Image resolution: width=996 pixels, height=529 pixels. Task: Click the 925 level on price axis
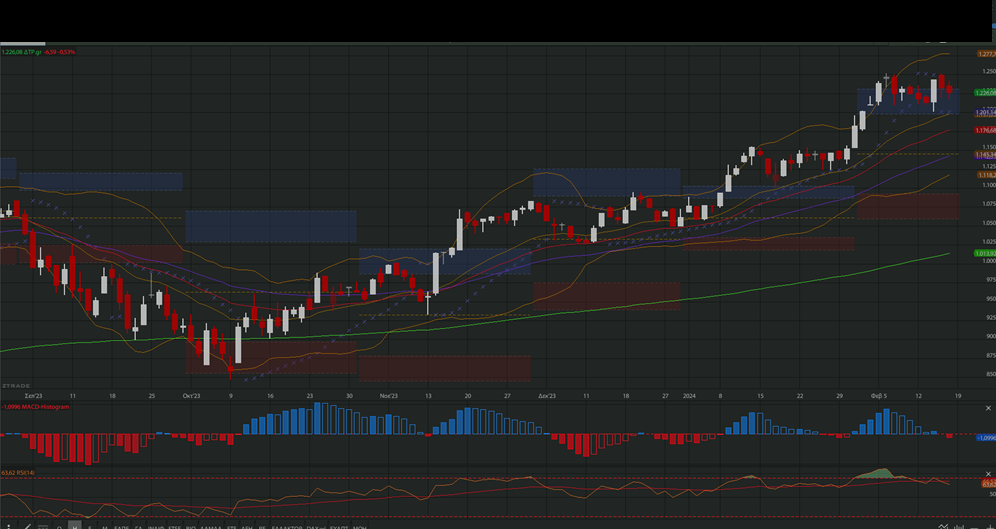990,317
